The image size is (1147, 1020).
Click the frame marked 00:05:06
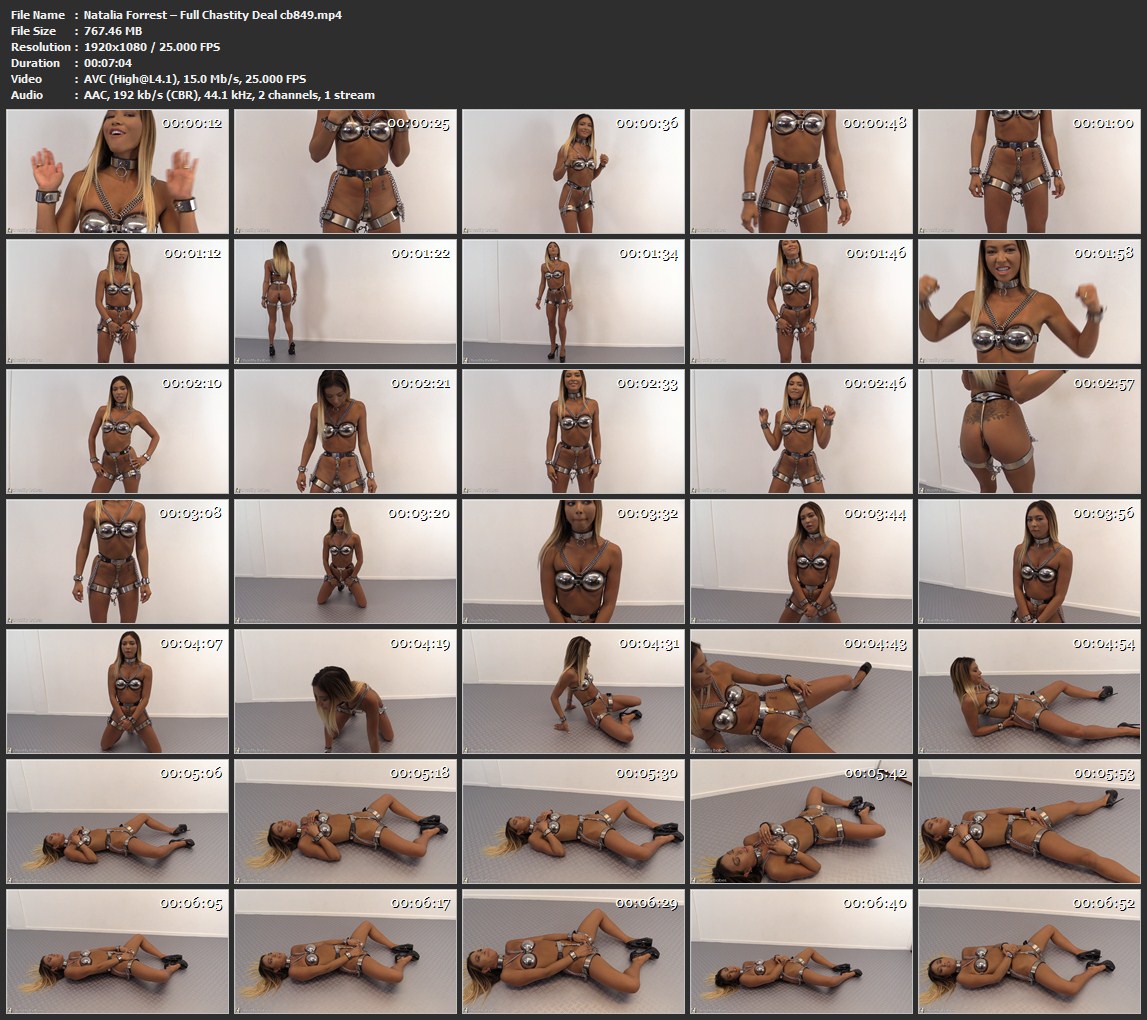117,821
